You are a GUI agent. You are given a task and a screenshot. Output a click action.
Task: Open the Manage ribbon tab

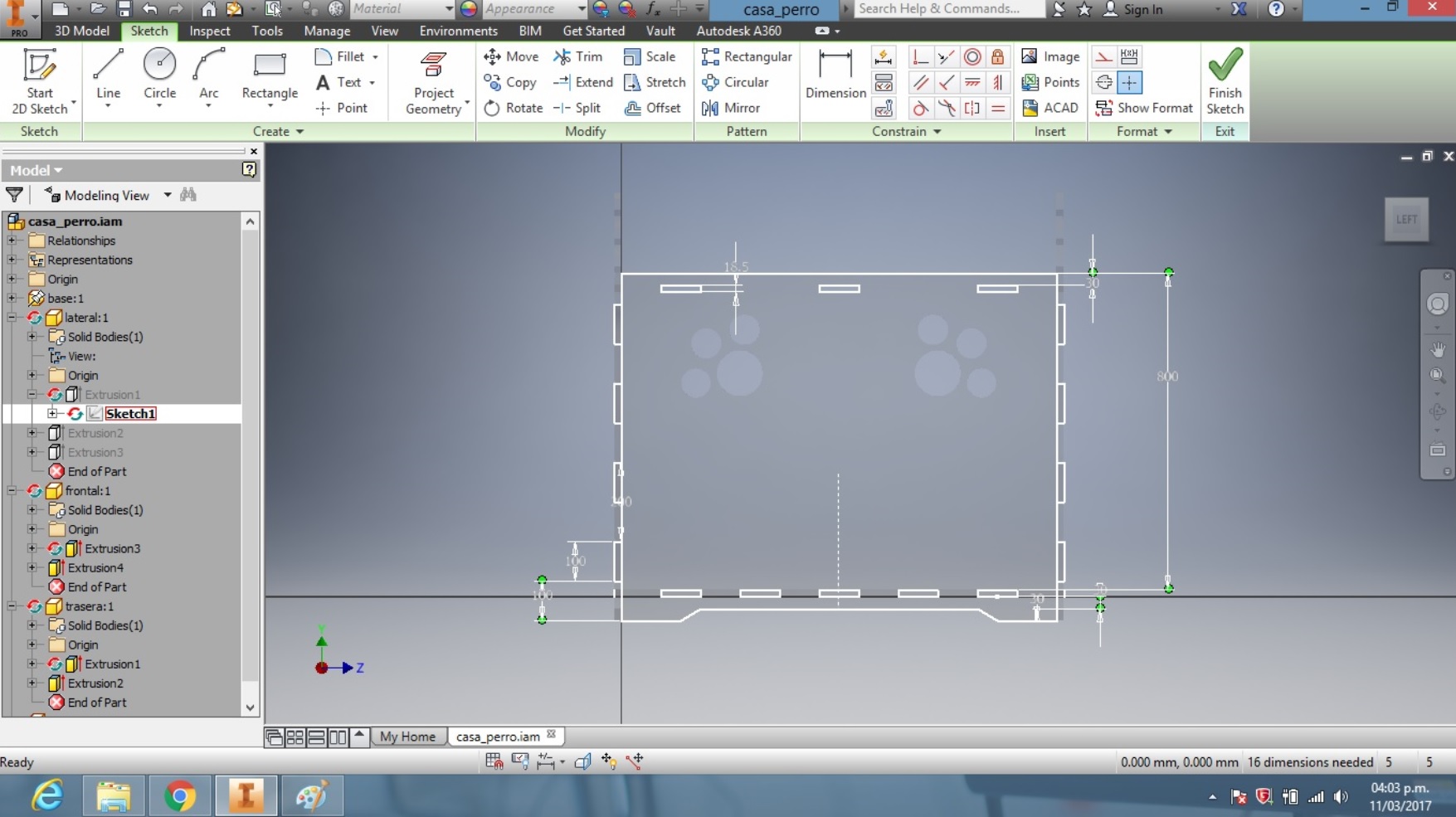coord(327,31)
